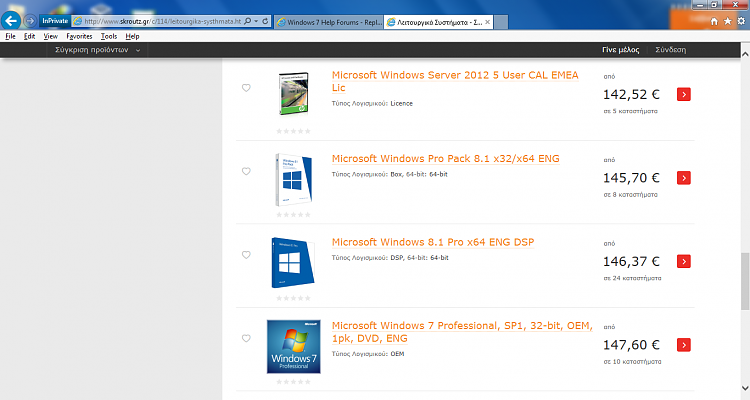Click star rating under Windows Pro Pack 8.1
This screenshot has height=400, width=750.
click(293, 215)
